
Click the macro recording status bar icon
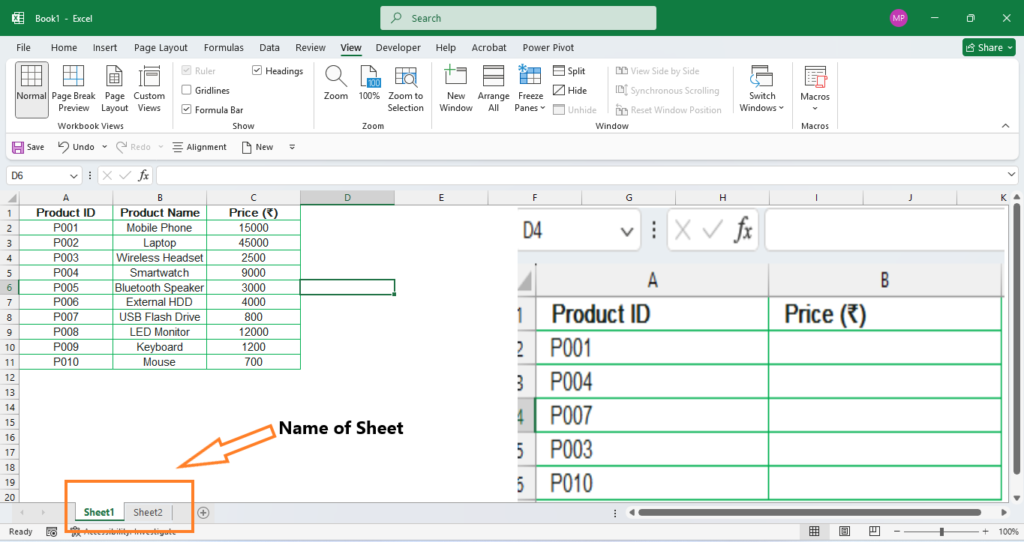coord(52,532)
